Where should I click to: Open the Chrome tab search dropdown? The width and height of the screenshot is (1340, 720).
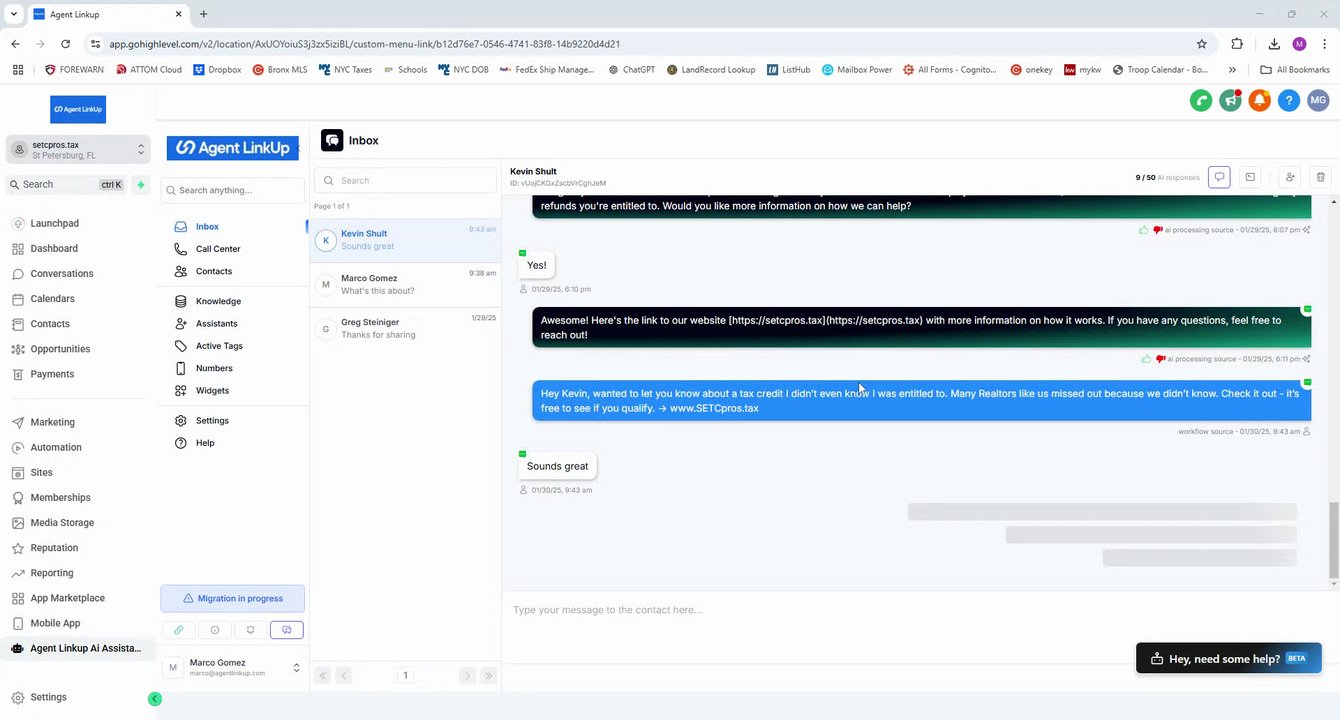pos(14,14)
